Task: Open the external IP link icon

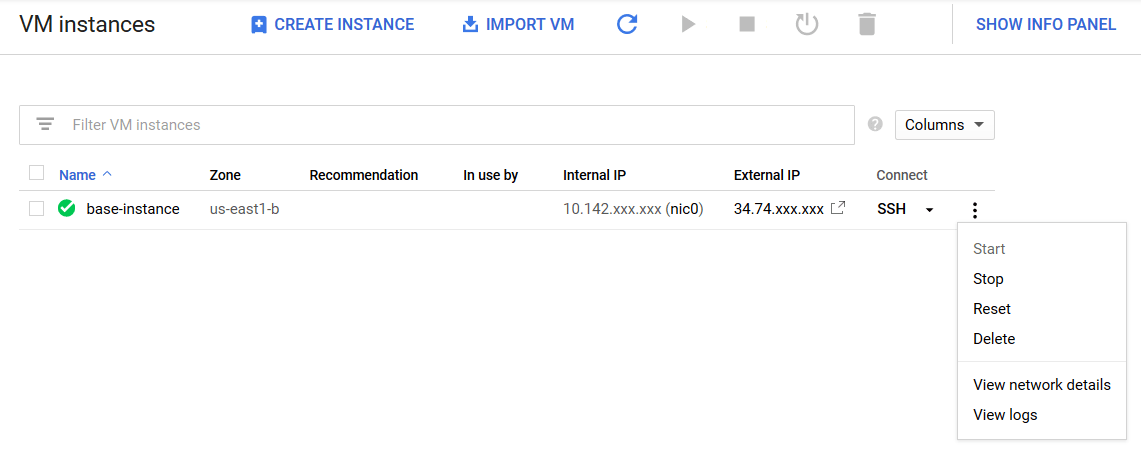Action: click(x=838, y=208)
